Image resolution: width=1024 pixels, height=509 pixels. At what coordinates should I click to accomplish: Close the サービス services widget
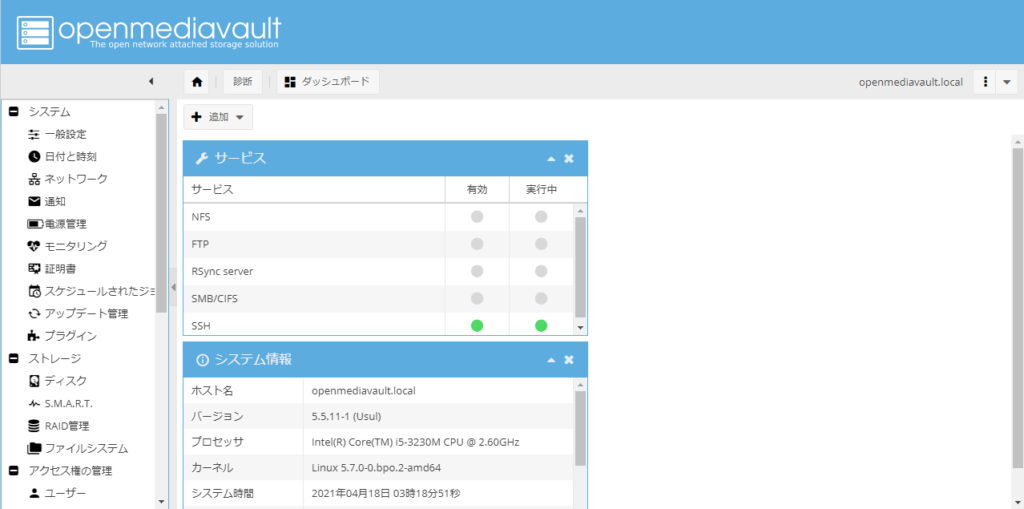(x=569, y=158)
